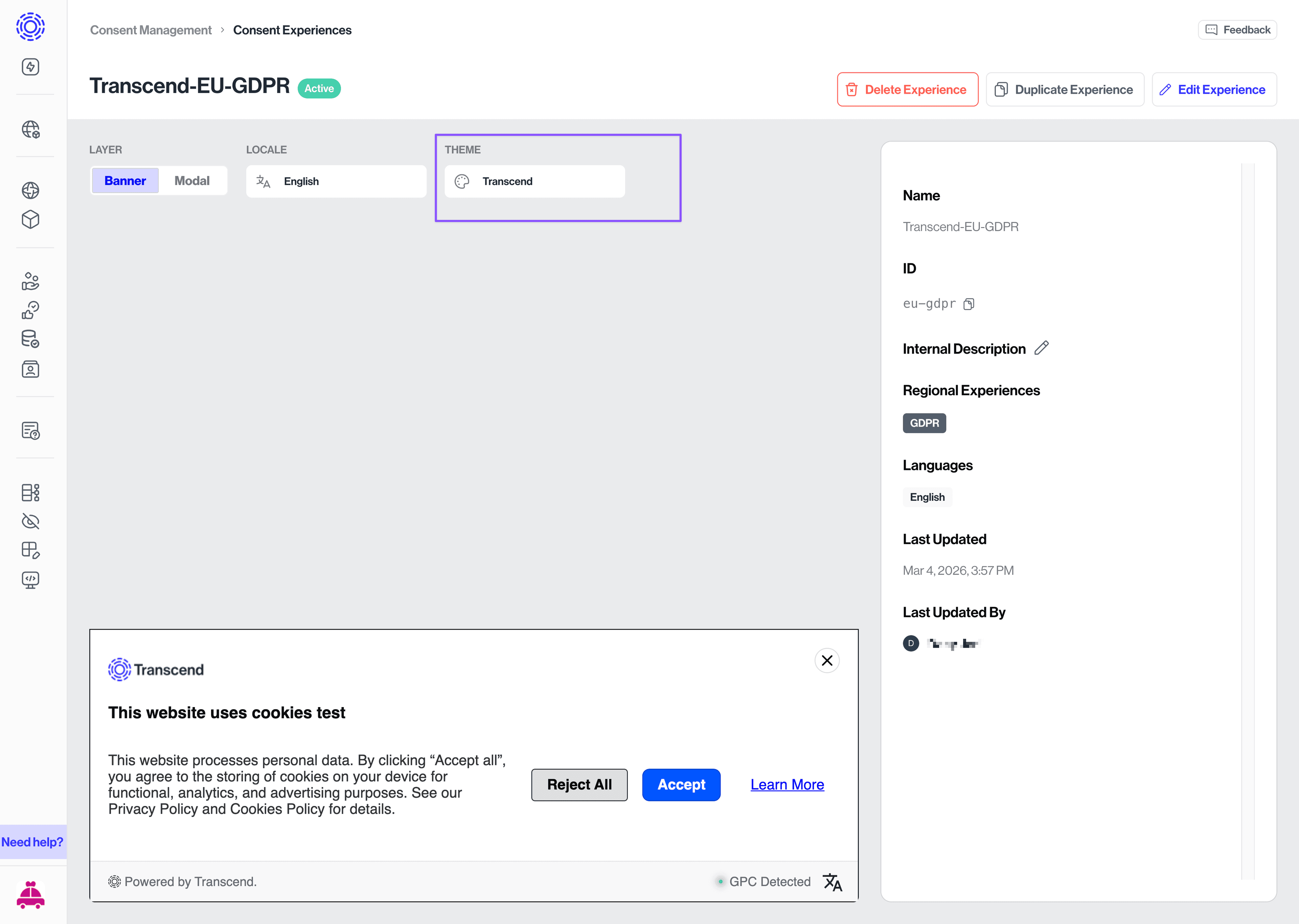Select the lightning bolt sidebar icon
This screenshot has height=924, width=1299.
tap(29, 67)
